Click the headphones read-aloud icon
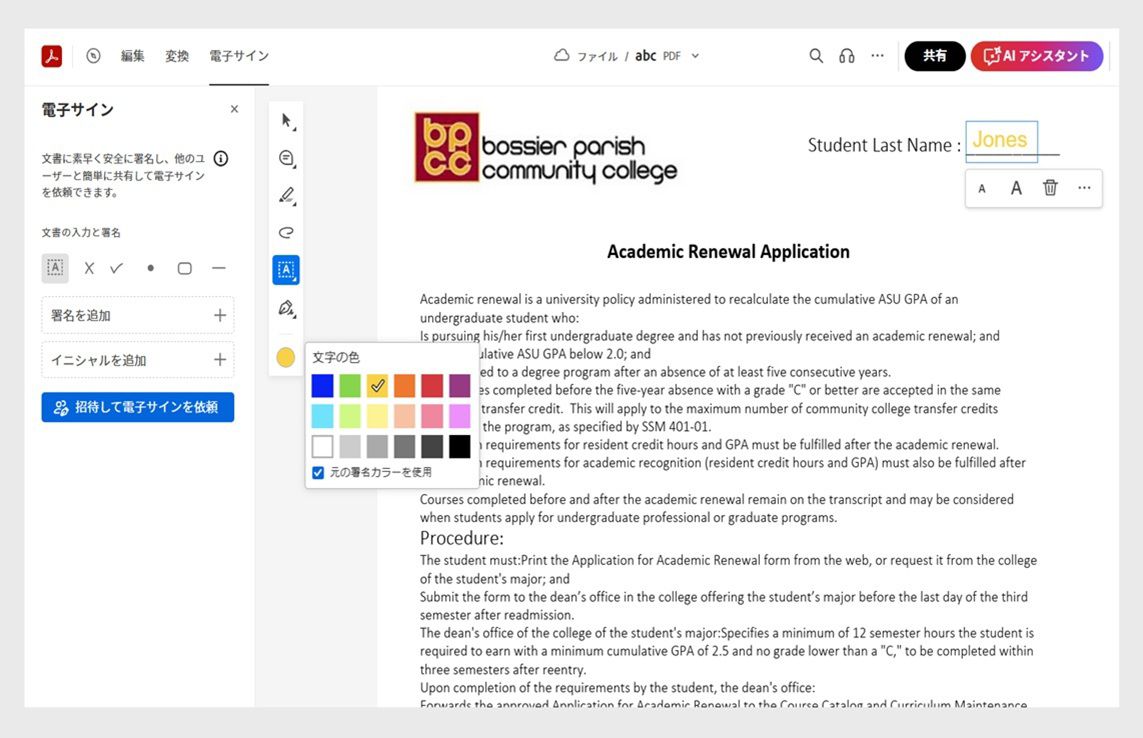Image resolution: width=1143 pixels, height=738 pixels. [846, 55]
